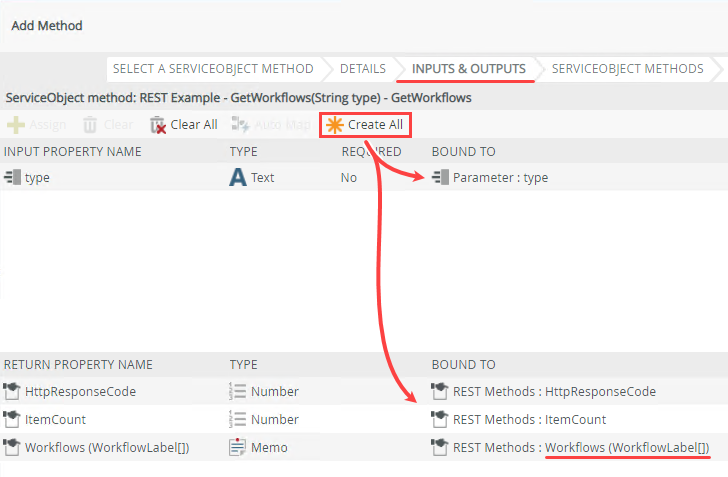Click the Clear All trash icon

click(x=158, y=125)
